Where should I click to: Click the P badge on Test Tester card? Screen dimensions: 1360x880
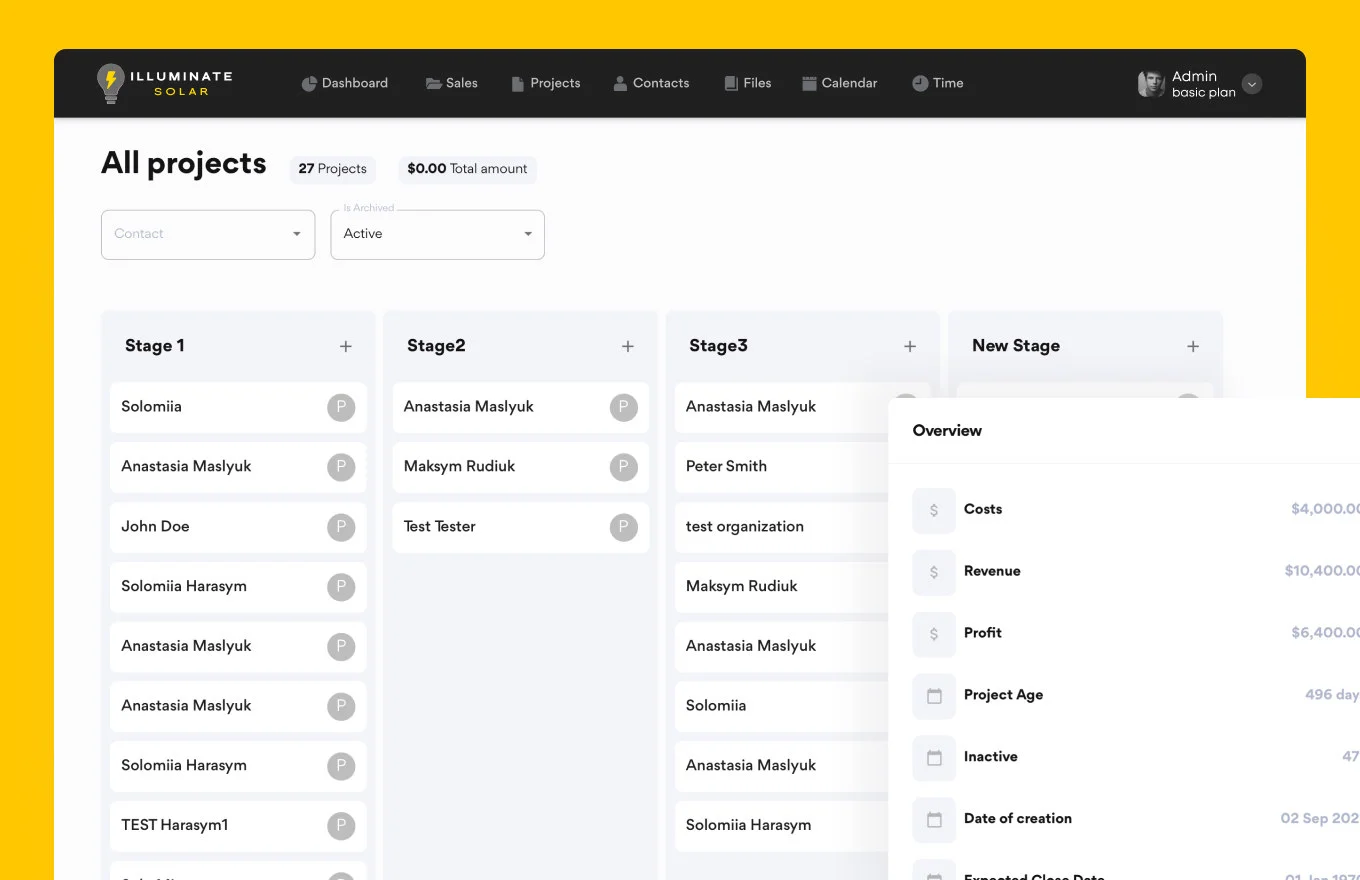[623, 527]
